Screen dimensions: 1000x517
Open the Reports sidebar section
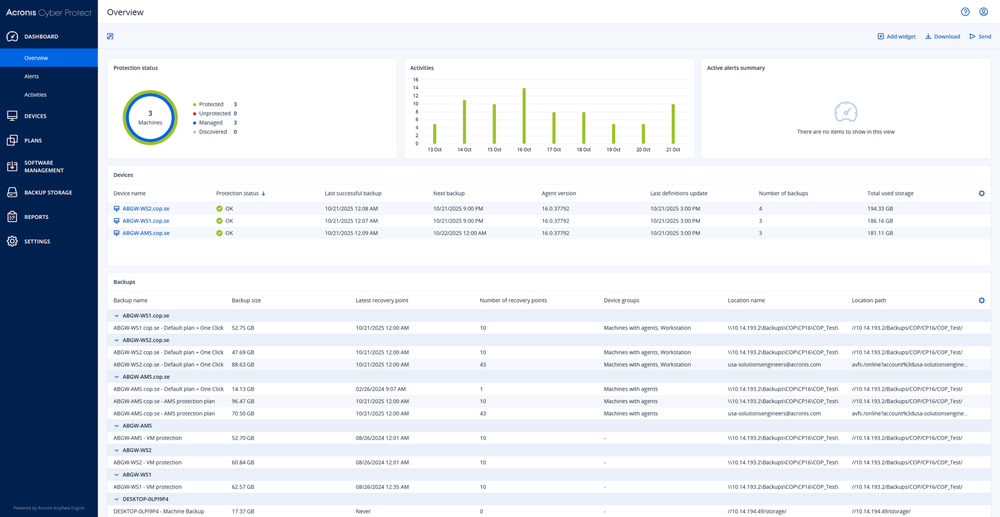coord(36,217)
